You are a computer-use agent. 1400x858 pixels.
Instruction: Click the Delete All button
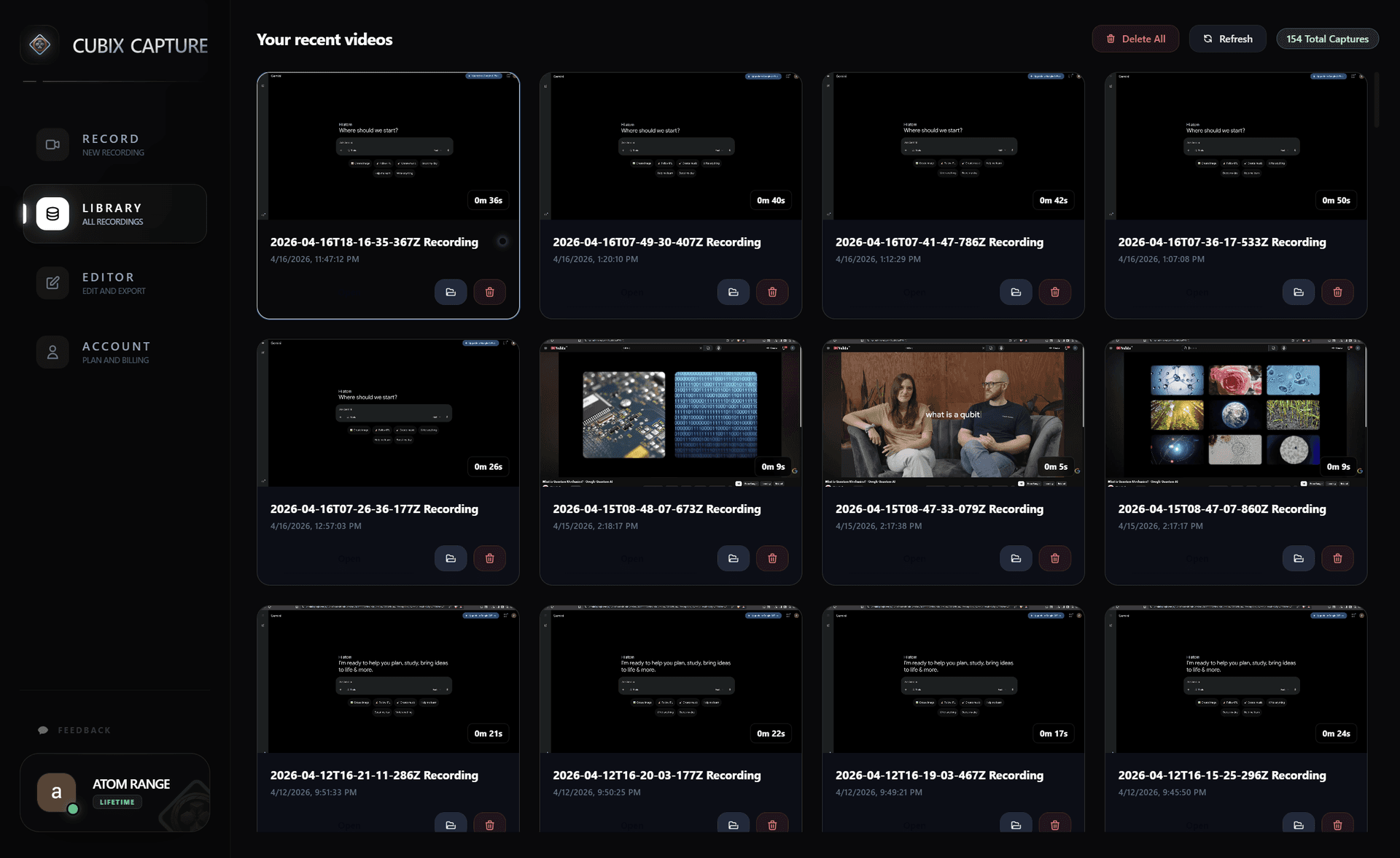[x=1135, y=39]
